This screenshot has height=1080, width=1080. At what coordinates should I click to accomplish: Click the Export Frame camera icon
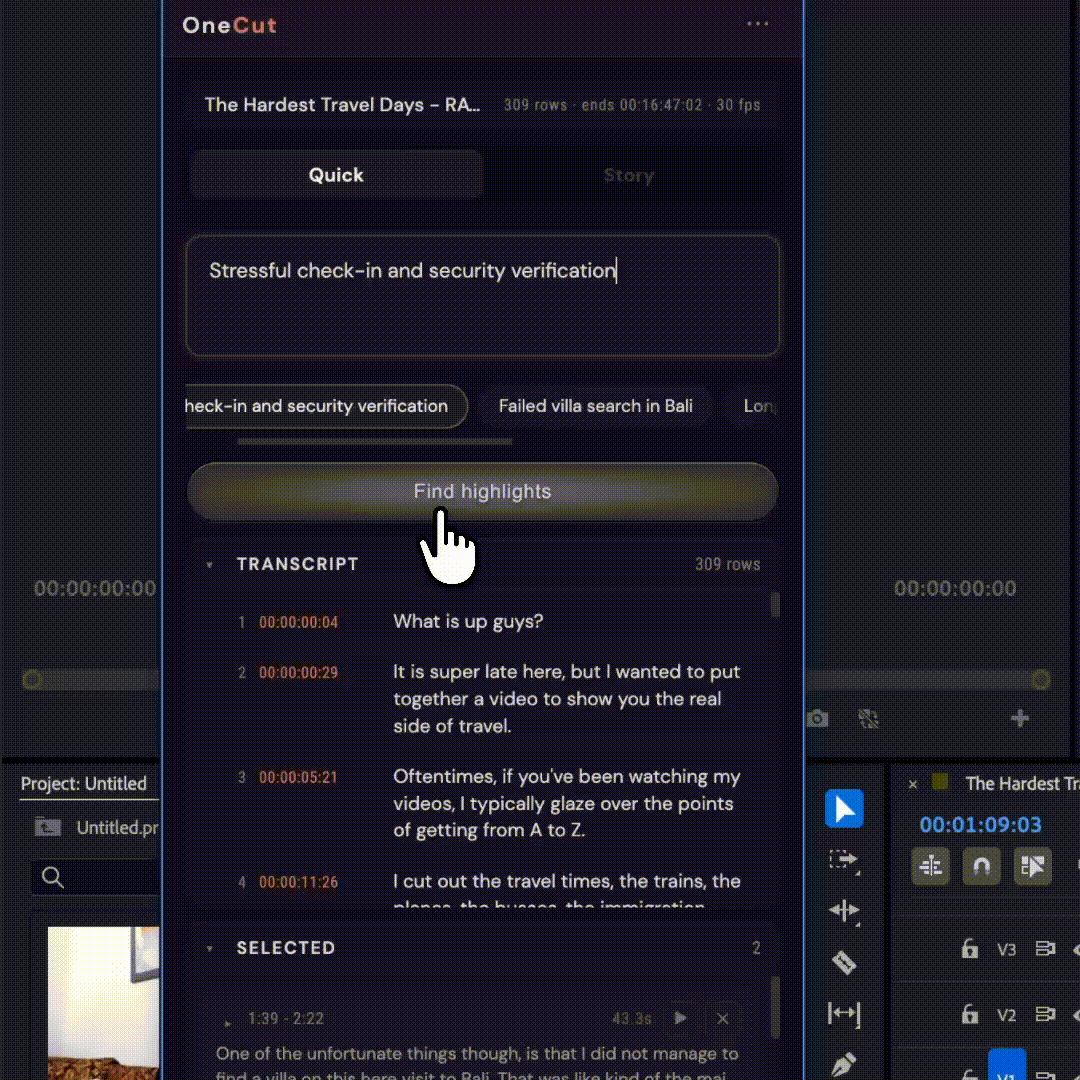(x=818, y=719)
